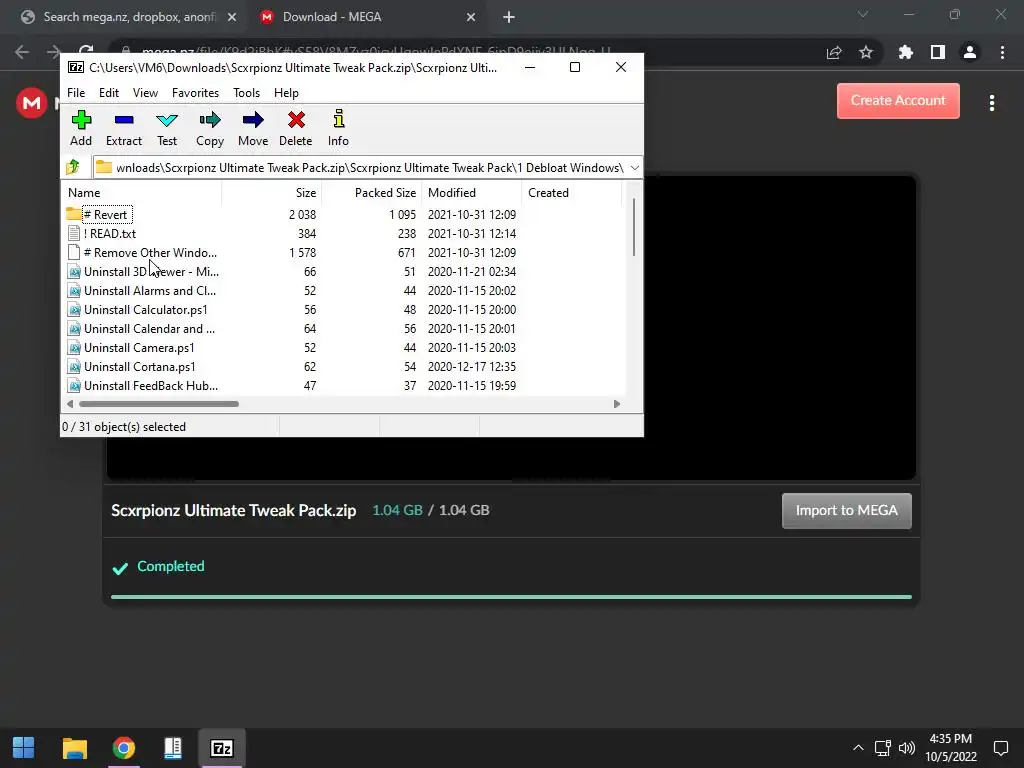1024x768 pixels.
Task: Open volume control in system tray
Action: (906, 748)
